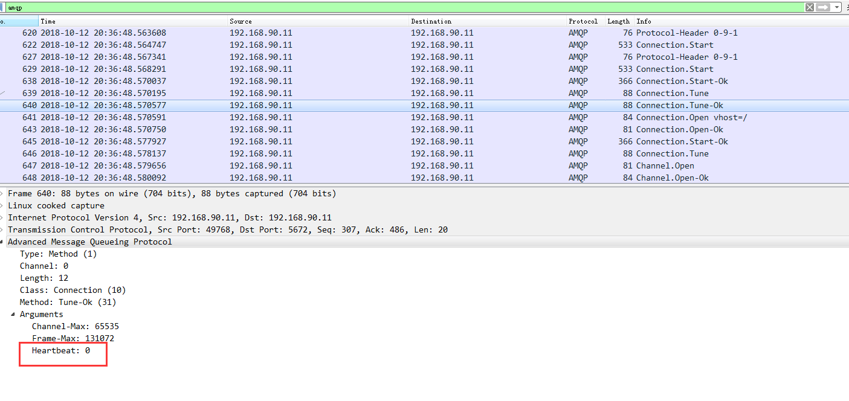
Task: Select the Heartbeat: 0 field
Action: (x=61, y=351)
